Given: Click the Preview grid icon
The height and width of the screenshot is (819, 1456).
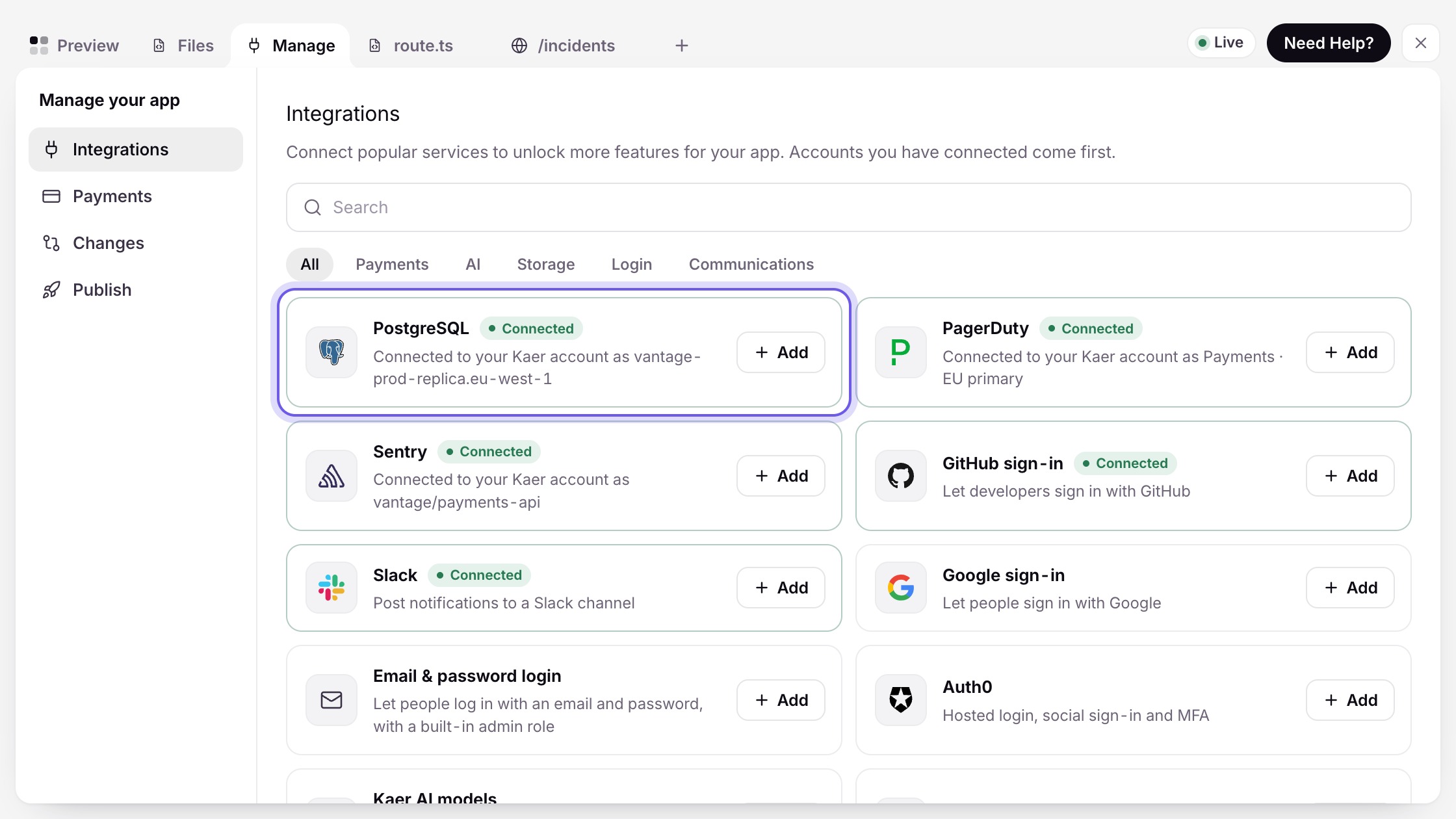Looking at the screenshot, I should 39,45.
